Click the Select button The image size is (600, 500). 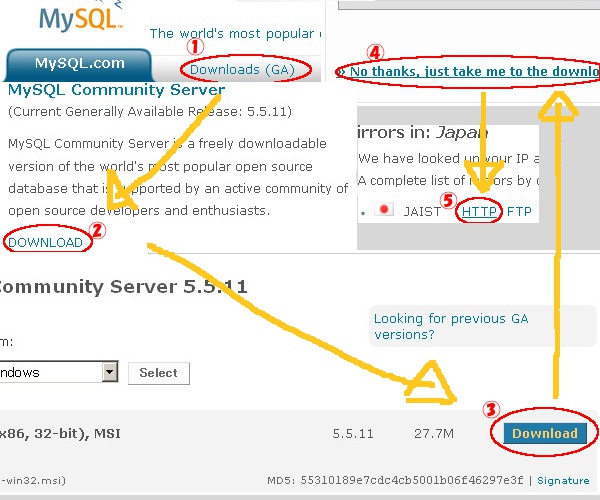[x=158, y=373]
